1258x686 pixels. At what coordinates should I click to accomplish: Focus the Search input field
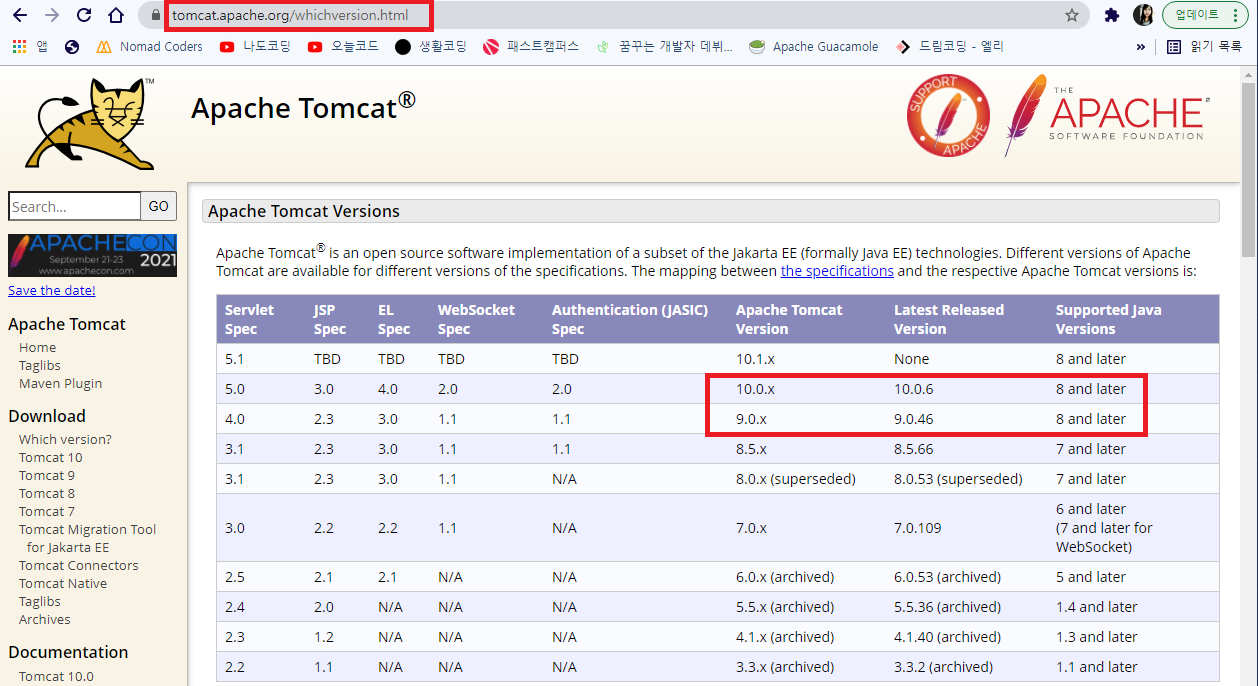pyautogui.click(x=75, y=206)
